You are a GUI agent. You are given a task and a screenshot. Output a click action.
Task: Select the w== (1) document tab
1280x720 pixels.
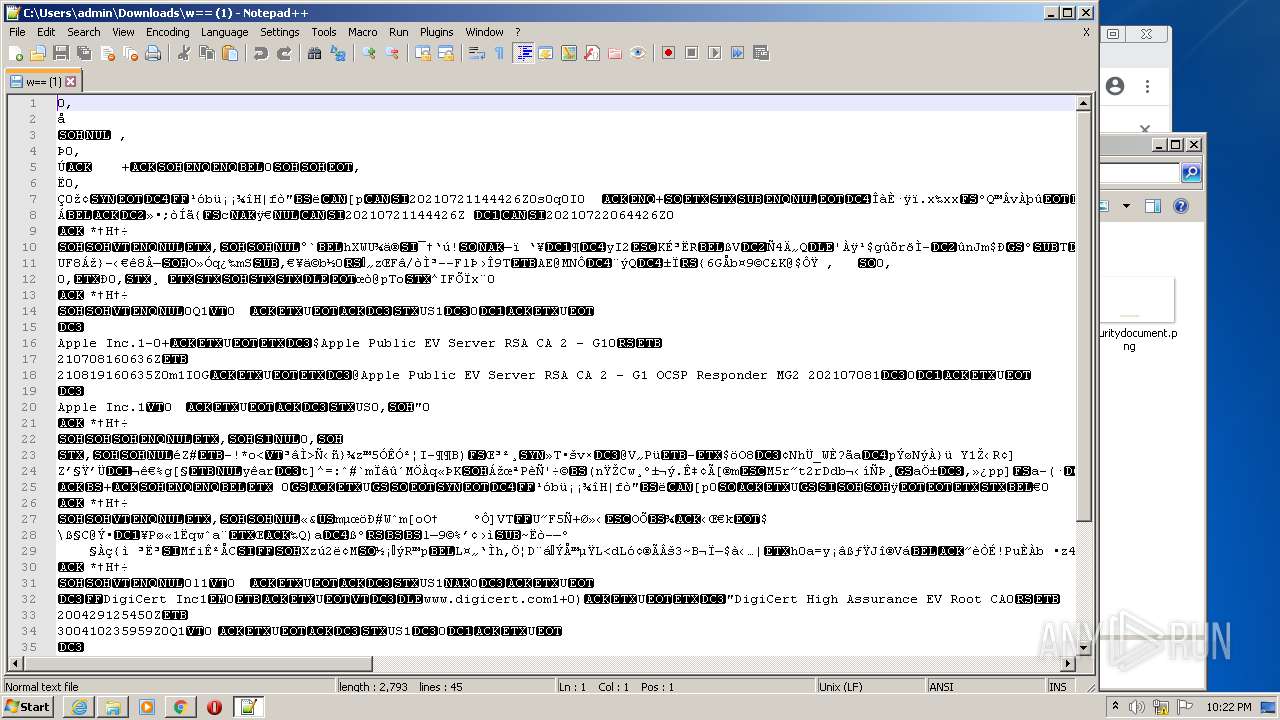click(42, 81)
